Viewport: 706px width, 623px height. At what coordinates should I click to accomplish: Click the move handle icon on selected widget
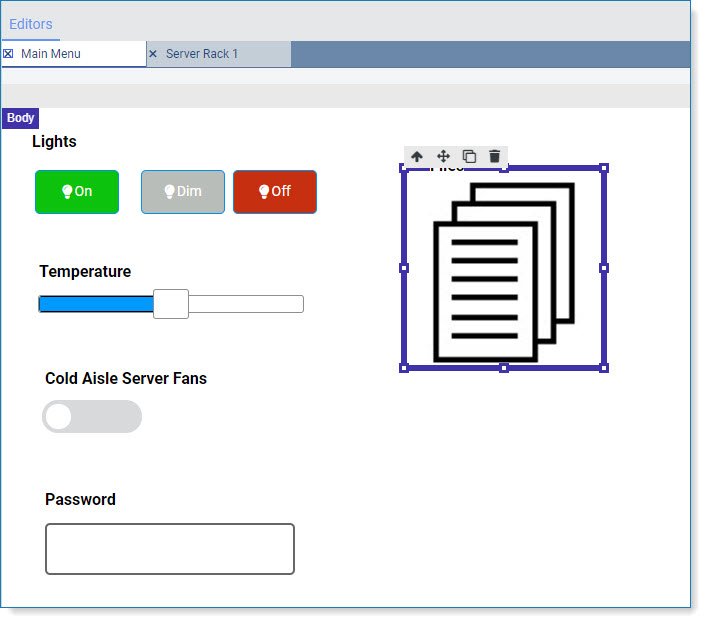click(444, 157)
